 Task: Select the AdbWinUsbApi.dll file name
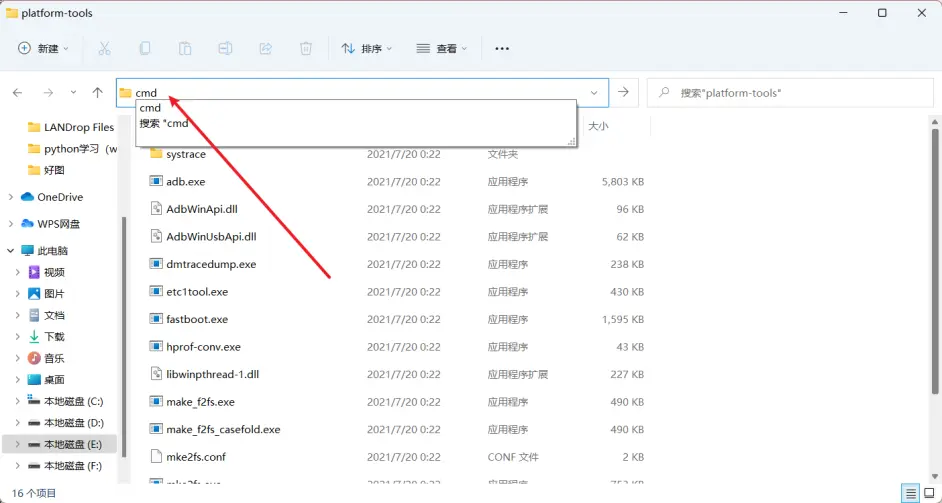211,237
